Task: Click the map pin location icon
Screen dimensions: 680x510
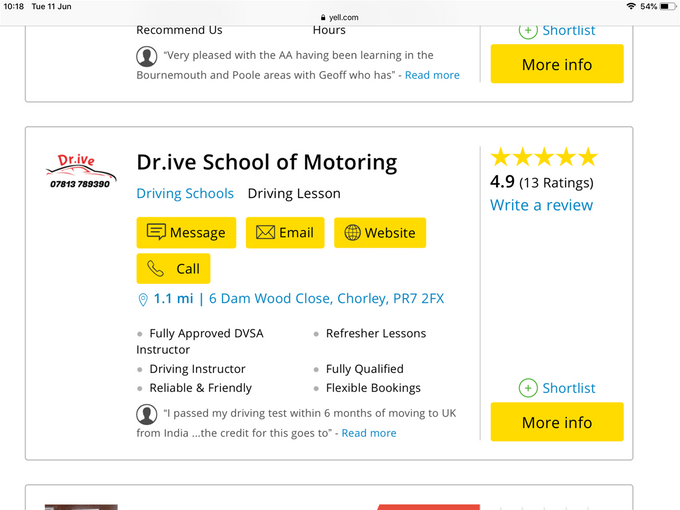Action: point(143,299)
